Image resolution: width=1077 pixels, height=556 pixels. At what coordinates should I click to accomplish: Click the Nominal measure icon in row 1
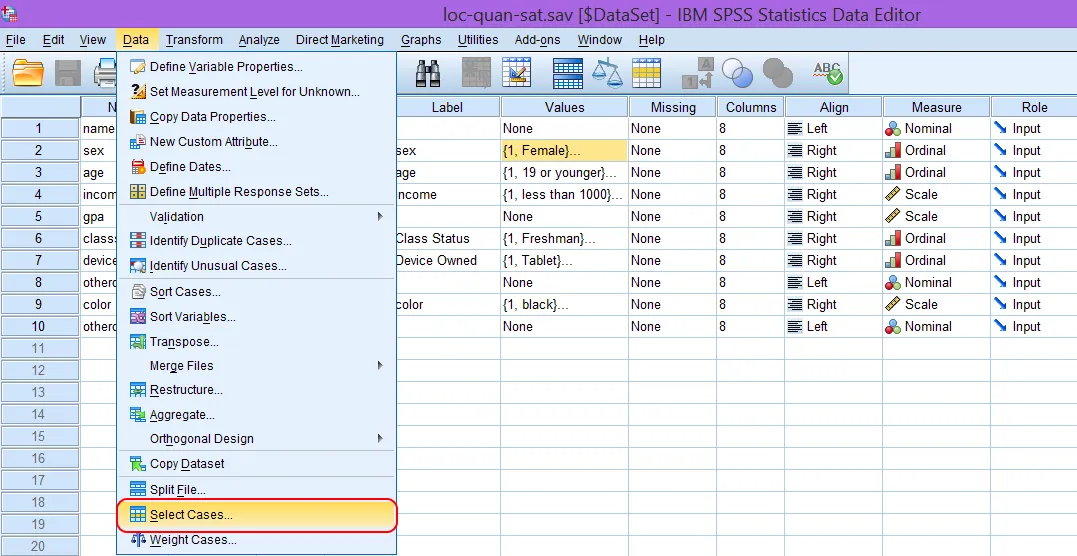click(x=893, y=129)
